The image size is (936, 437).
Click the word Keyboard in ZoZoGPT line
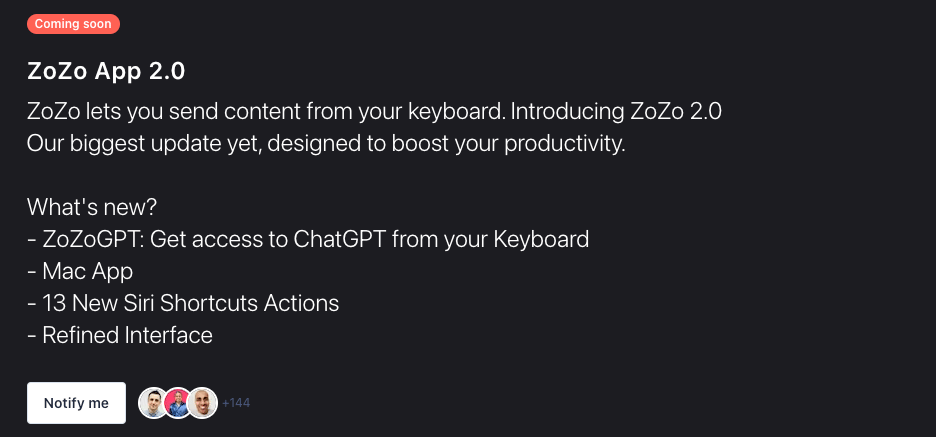coord(541,239)
